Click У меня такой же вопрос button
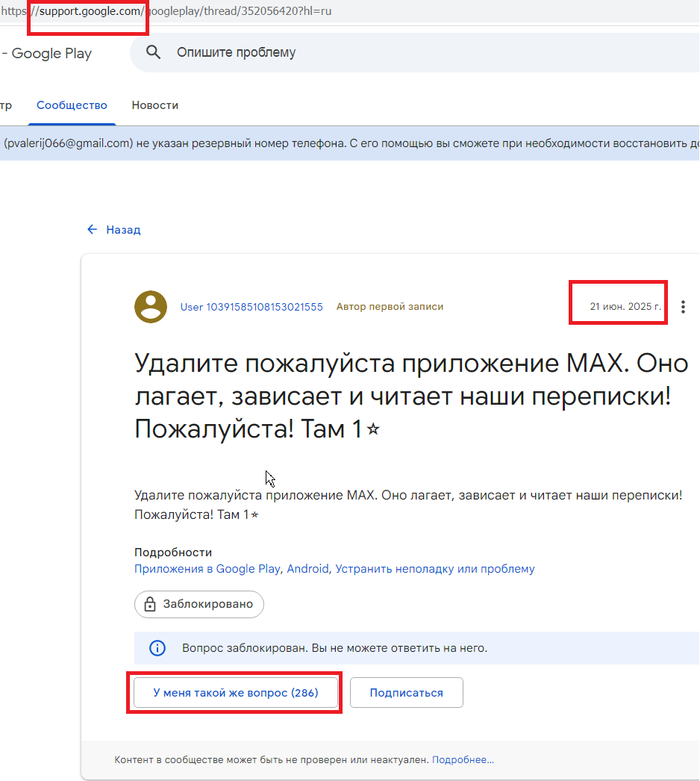Screen dimensions: 700x781 (x=236, y=692)
